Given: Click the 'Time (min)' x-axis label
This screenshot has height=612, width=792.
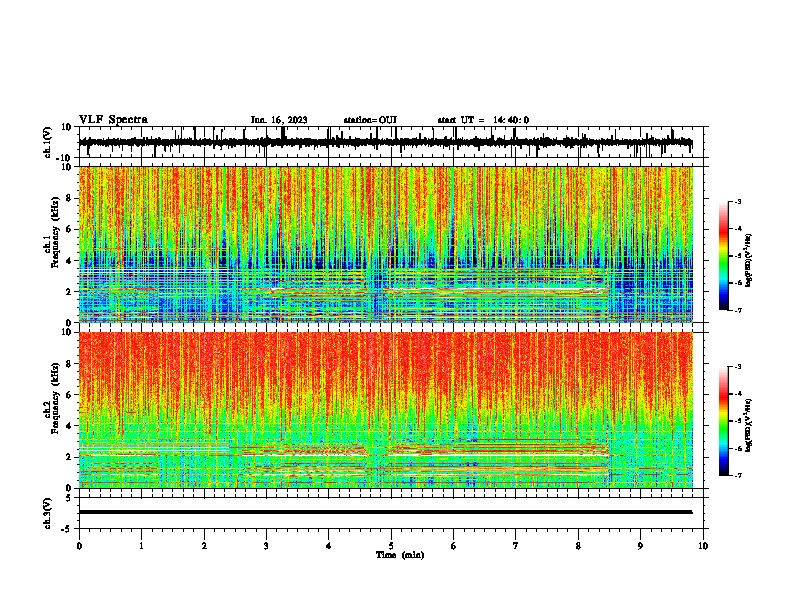Looking at the screenshot, I should [400, 555].
